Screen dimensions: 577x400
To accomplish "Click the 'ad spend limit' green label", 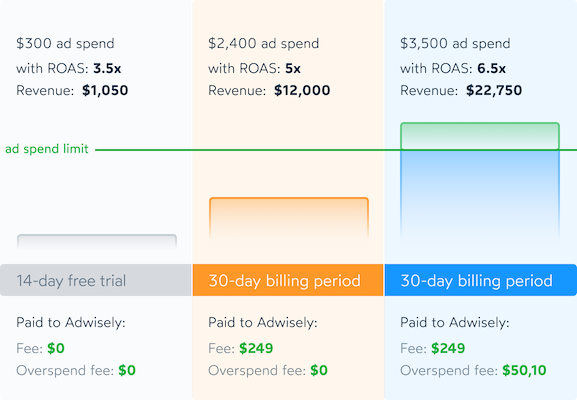I will click(x=47, y=149).
